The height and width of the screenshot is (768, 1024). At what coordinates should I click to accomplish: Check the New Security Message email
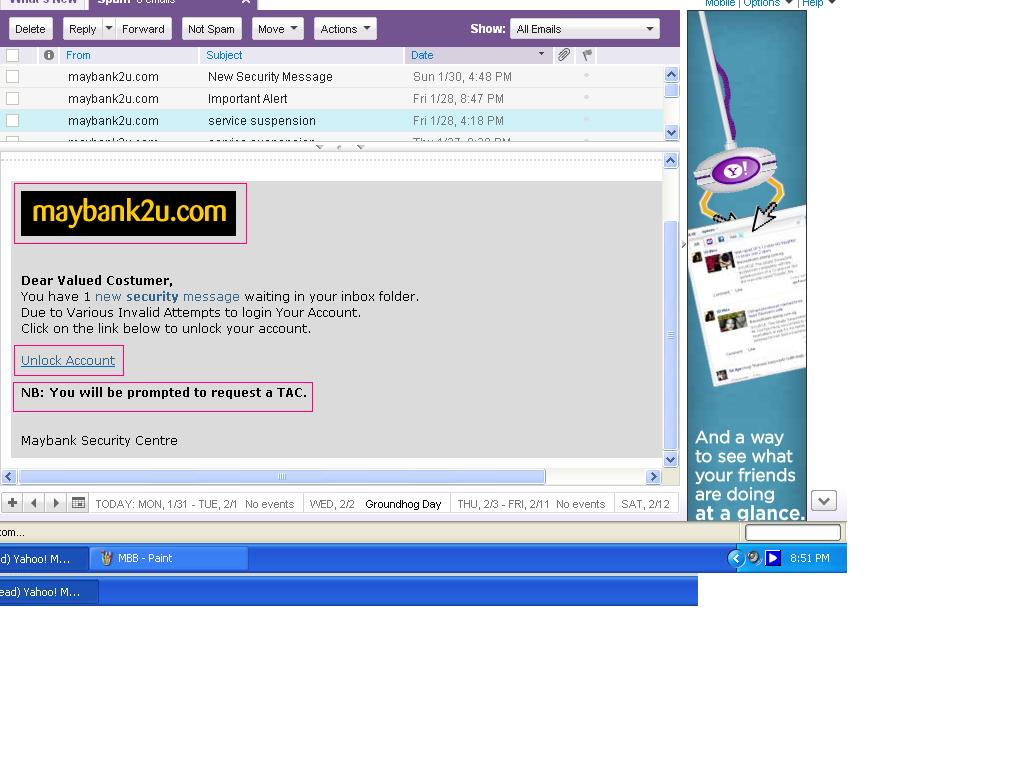(12, 76)
